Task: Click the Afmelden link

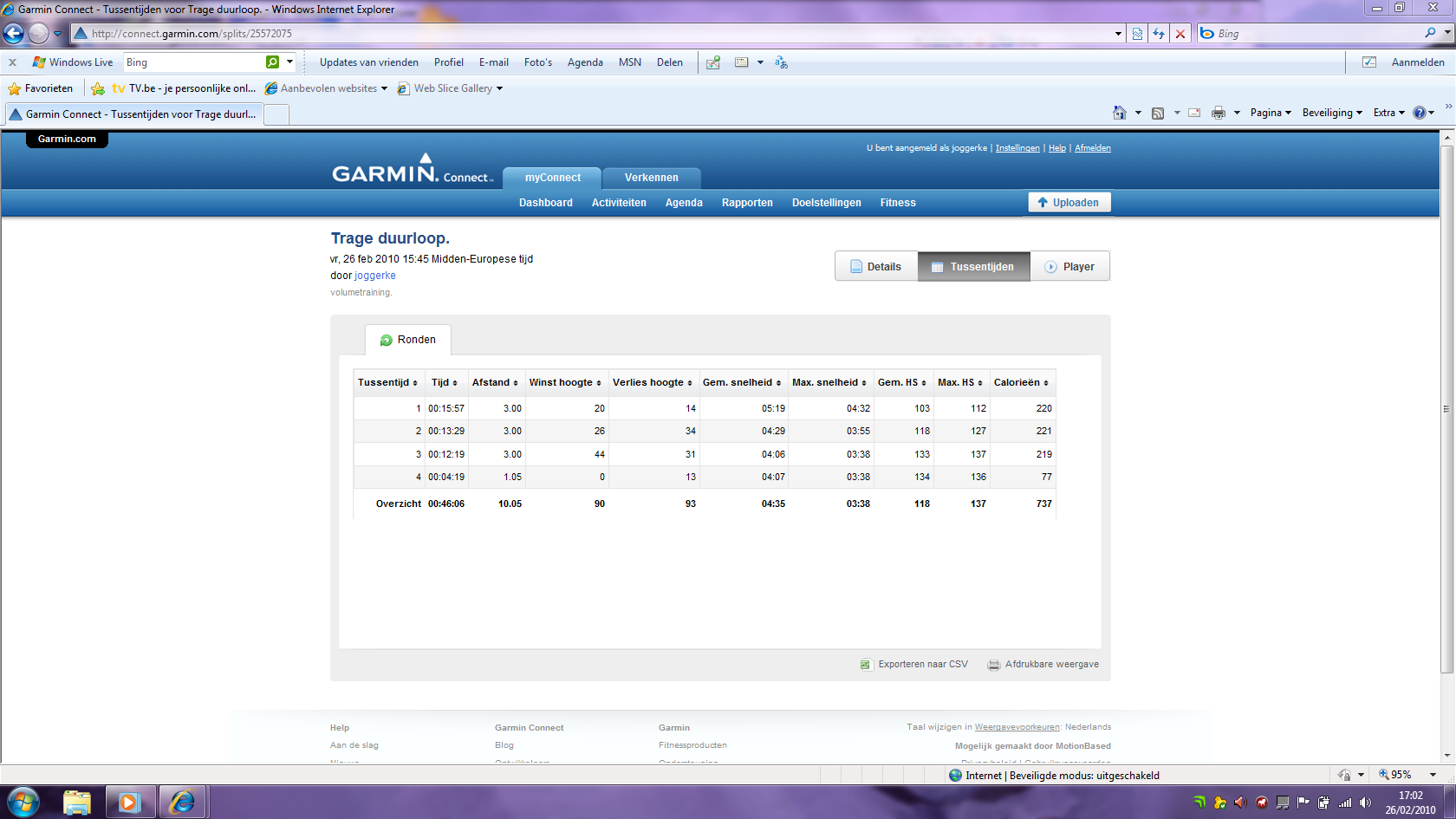Action: 1093,148
